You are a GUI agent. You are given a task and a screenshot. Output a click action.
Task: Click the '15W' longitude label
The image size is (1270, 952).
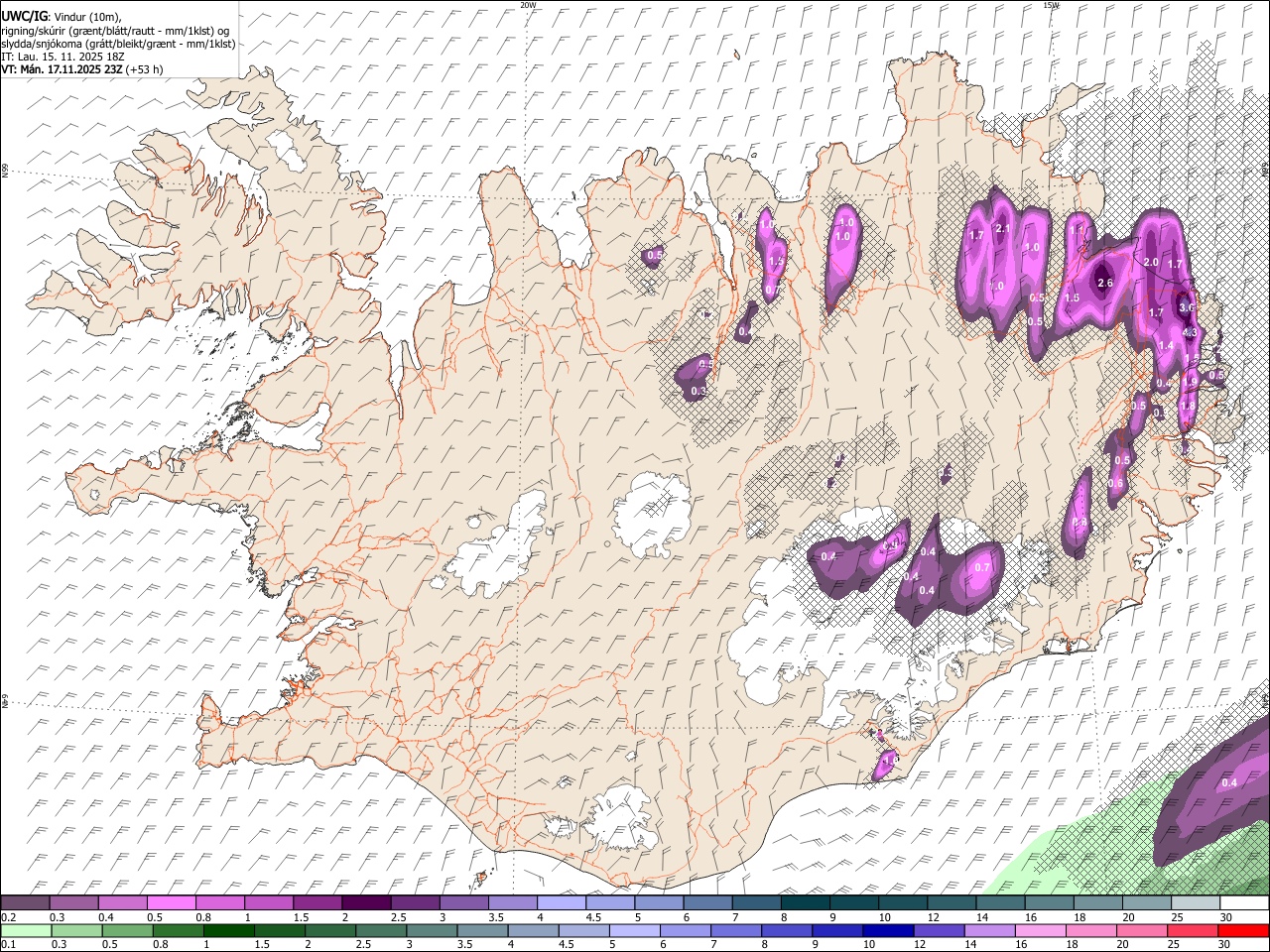tap(1051, 5)
